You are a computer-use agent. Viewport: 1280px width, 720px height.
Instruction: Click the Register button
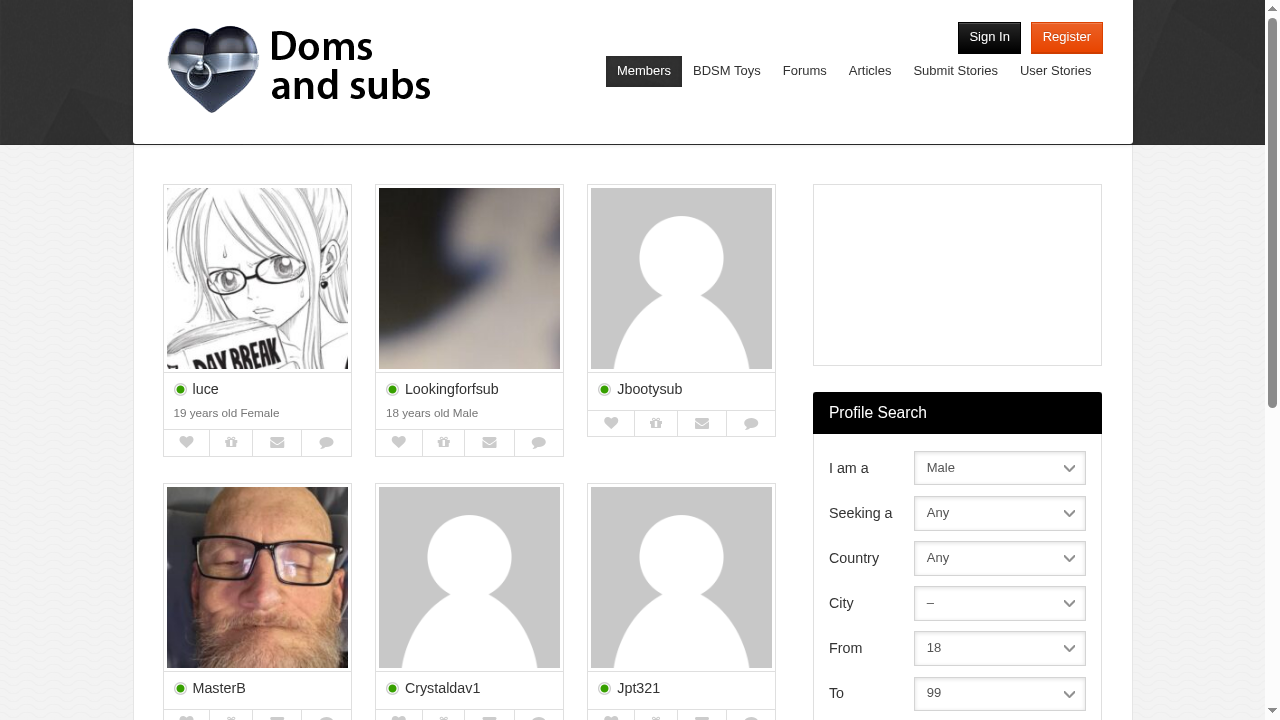[x=1066, y=37]
